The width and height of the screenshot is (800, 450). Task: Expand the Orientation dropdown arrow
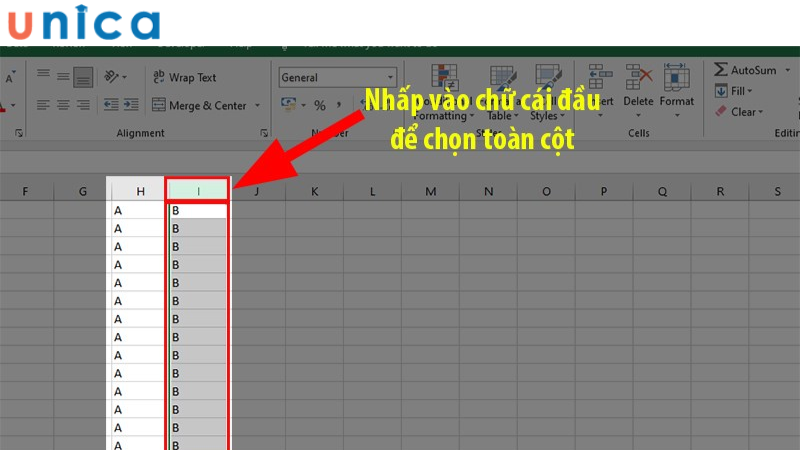[124, 78]
